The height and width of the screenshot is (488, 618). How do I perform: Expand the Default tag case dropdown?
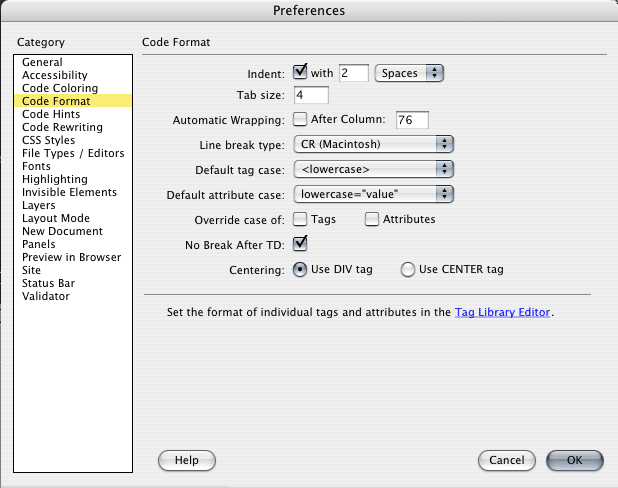click(374, 169)
